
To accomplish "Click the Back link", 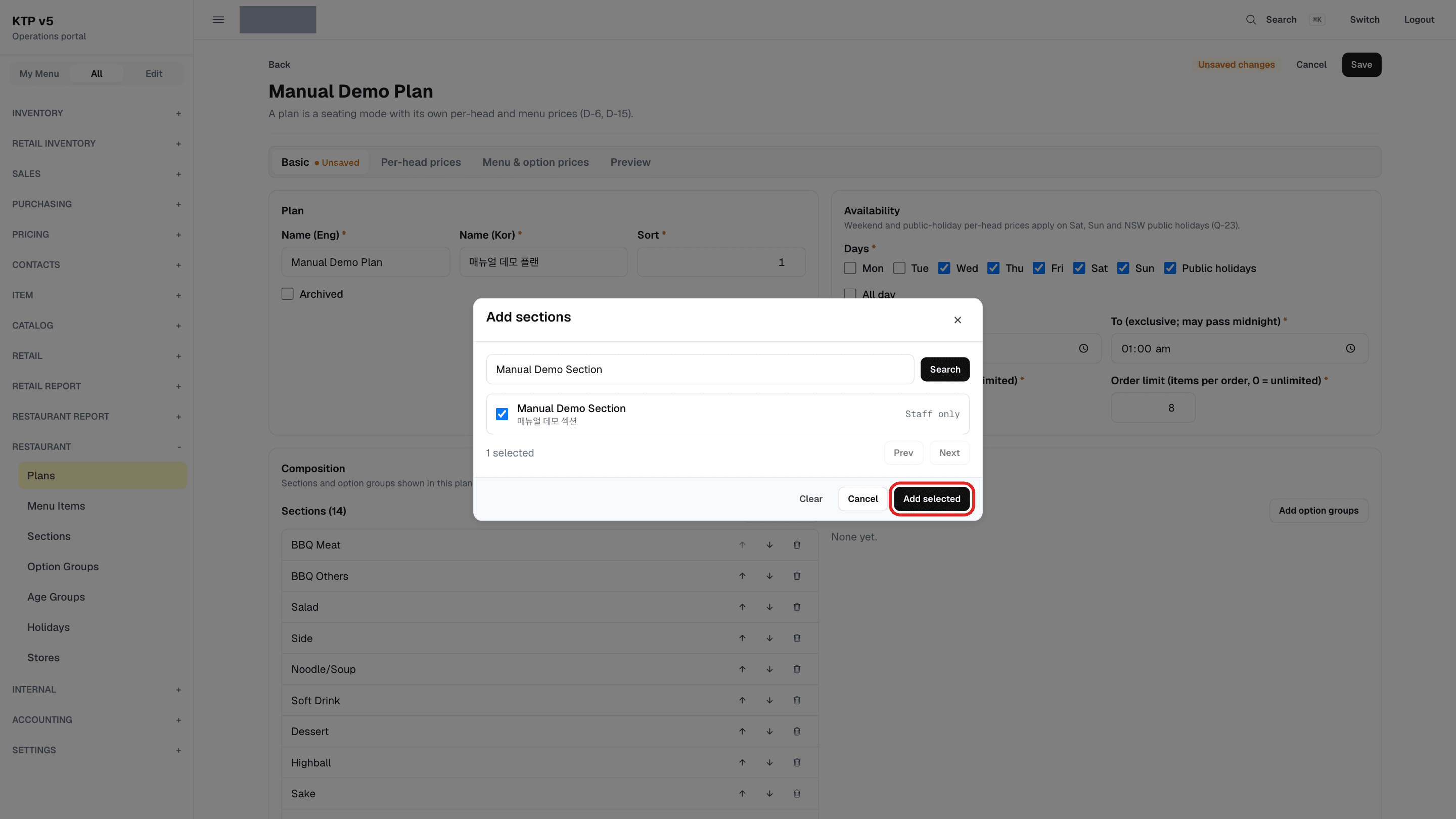I will (x=279, y=64).
